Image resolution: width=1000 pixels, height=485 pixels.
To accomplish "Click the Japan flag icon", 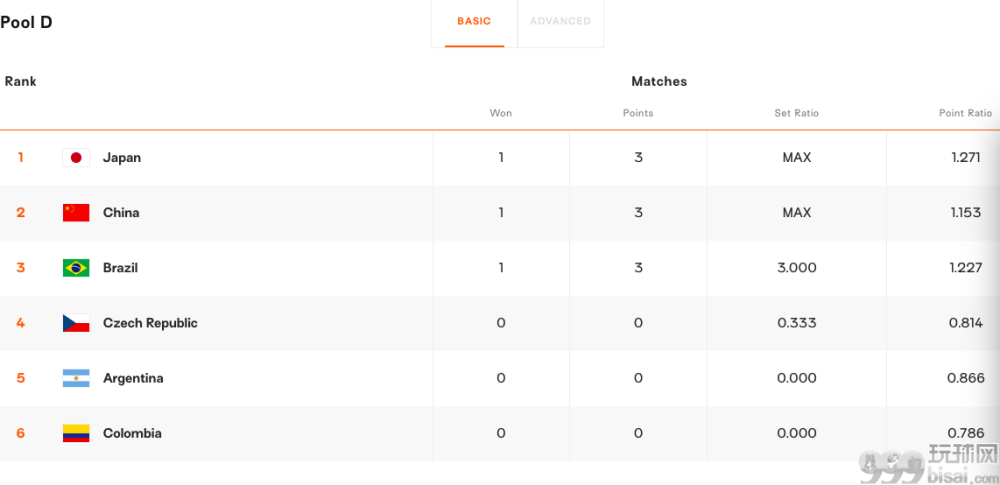I will tap(76, 158).
